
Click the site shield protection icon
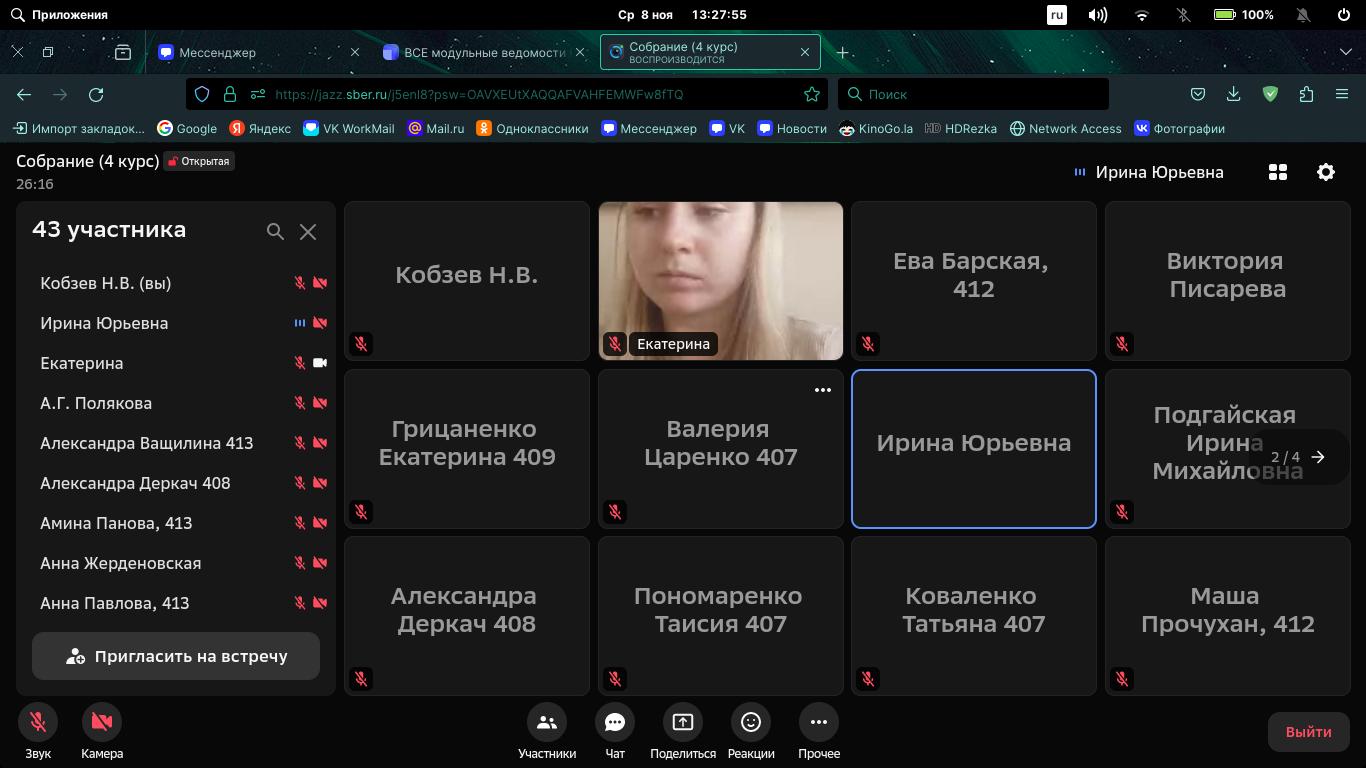pyautogui.click(x=202, y=94)
